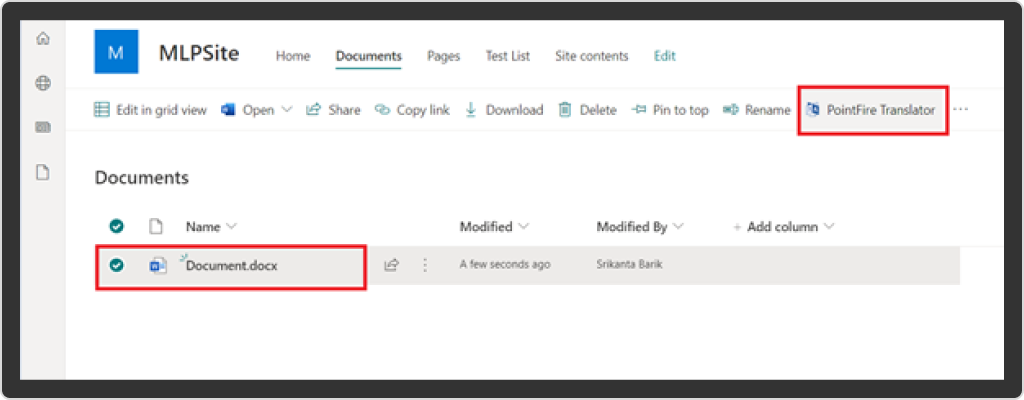The image size is (1024, 400).
Task: Click the Share command in toolbar
Action: click(334, 110)
